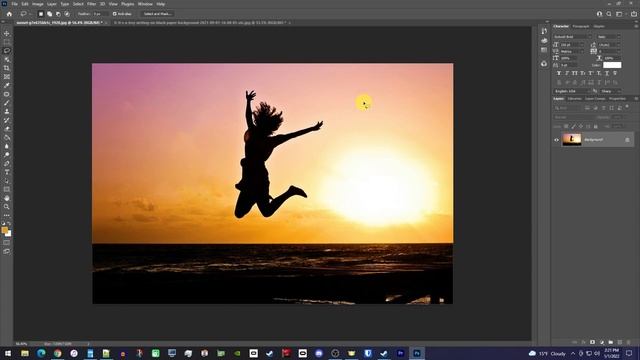
Task: Click the layer search filter field
Action: pos(567,108)
